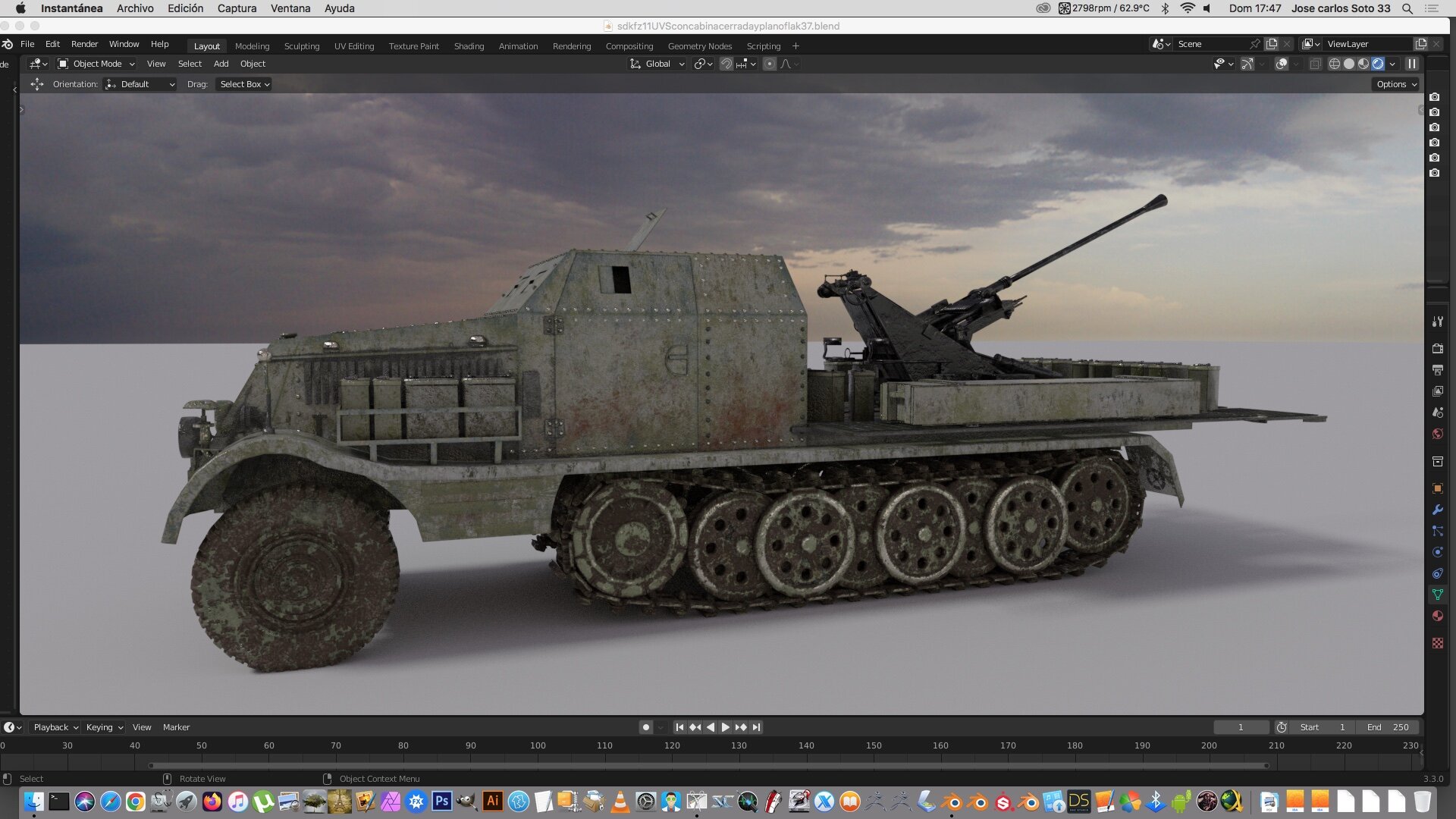The width and height of the screenshot is (1456, 819).
Task: Click the pin scene icon
Action: (1255, 44)
